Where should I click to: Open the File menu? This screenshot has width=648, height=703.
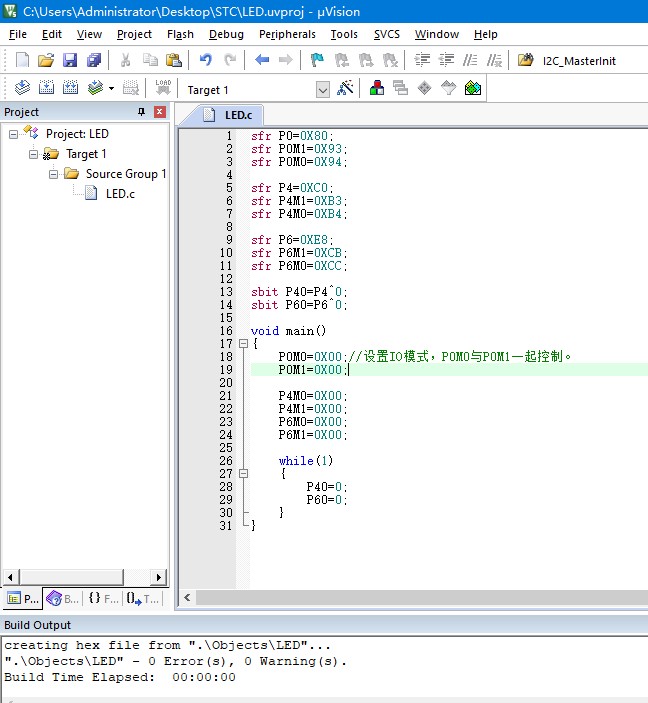[18, 35]
